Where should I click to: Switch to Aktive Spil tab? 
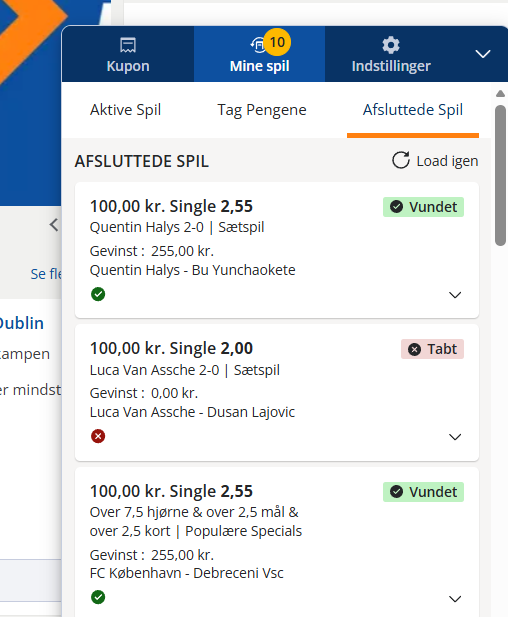[126, 110]
